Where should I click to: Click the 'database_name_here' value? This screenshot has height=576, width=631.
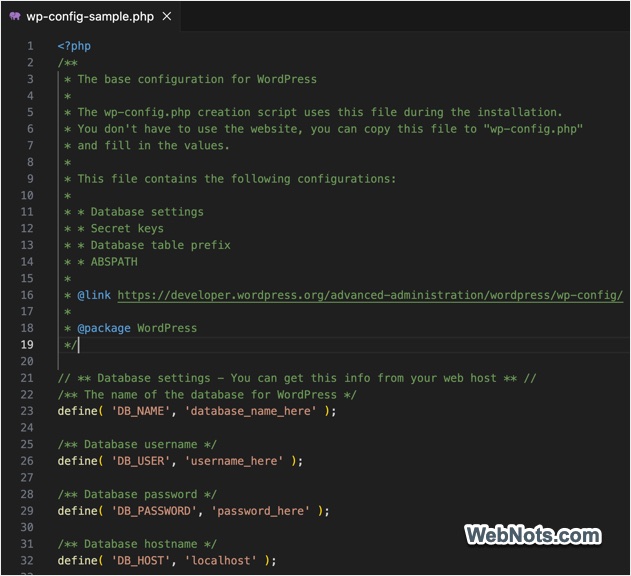click(251, 411)
